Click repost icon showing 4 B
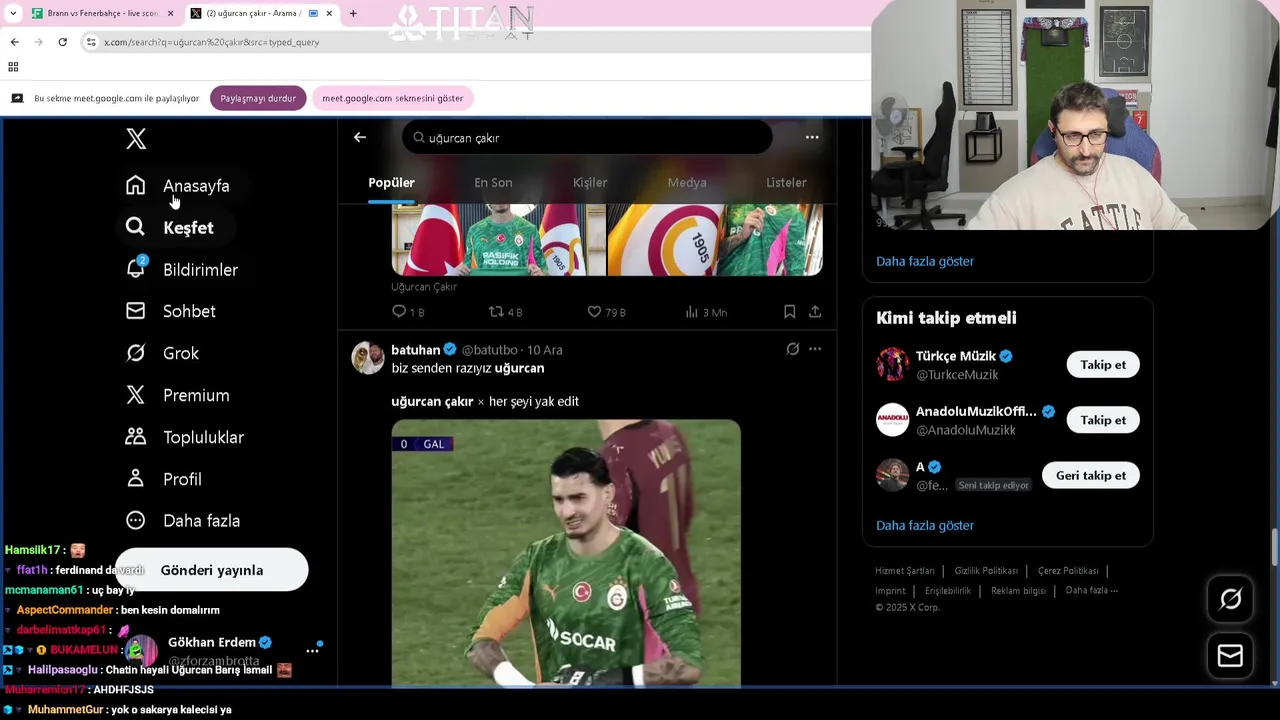Image resolution: width=1280 pixels, height=720 pixels. point(505,312)
